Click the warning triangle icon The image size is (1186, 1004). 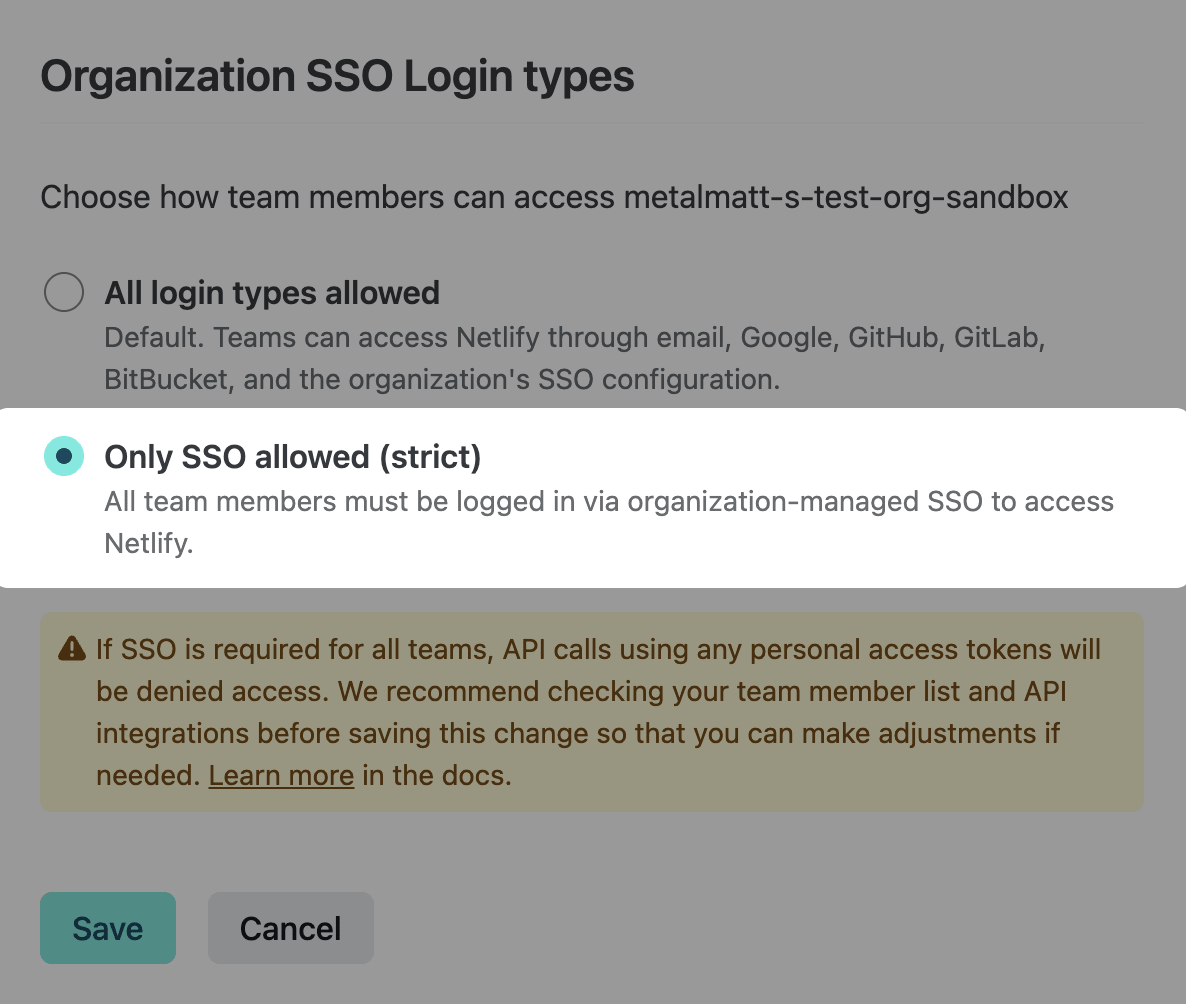point(72,649)
